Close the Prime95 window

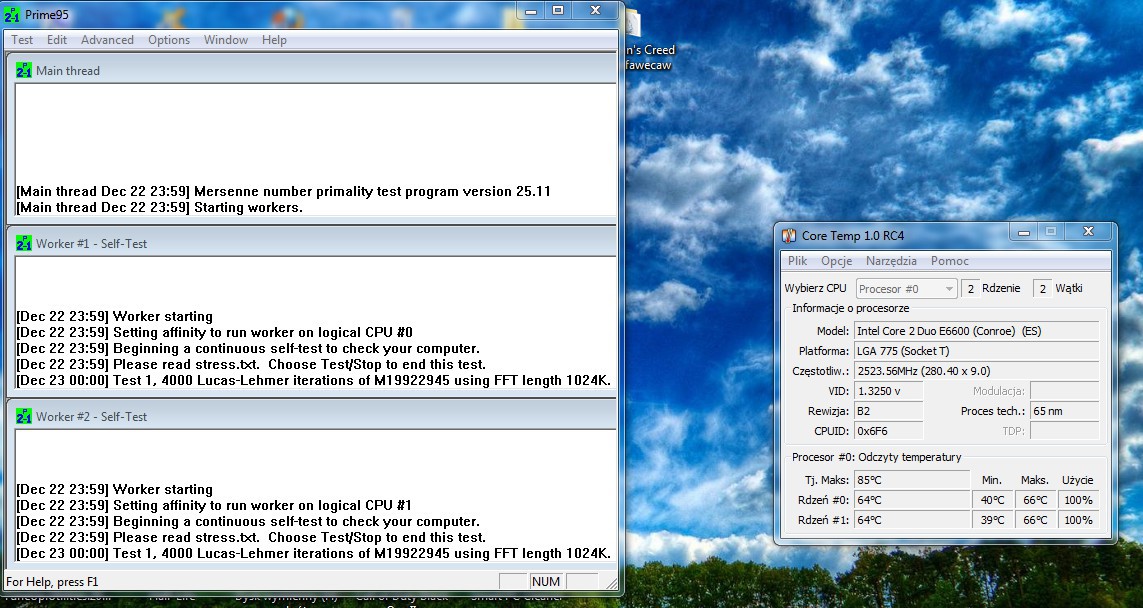click(596, 10)
